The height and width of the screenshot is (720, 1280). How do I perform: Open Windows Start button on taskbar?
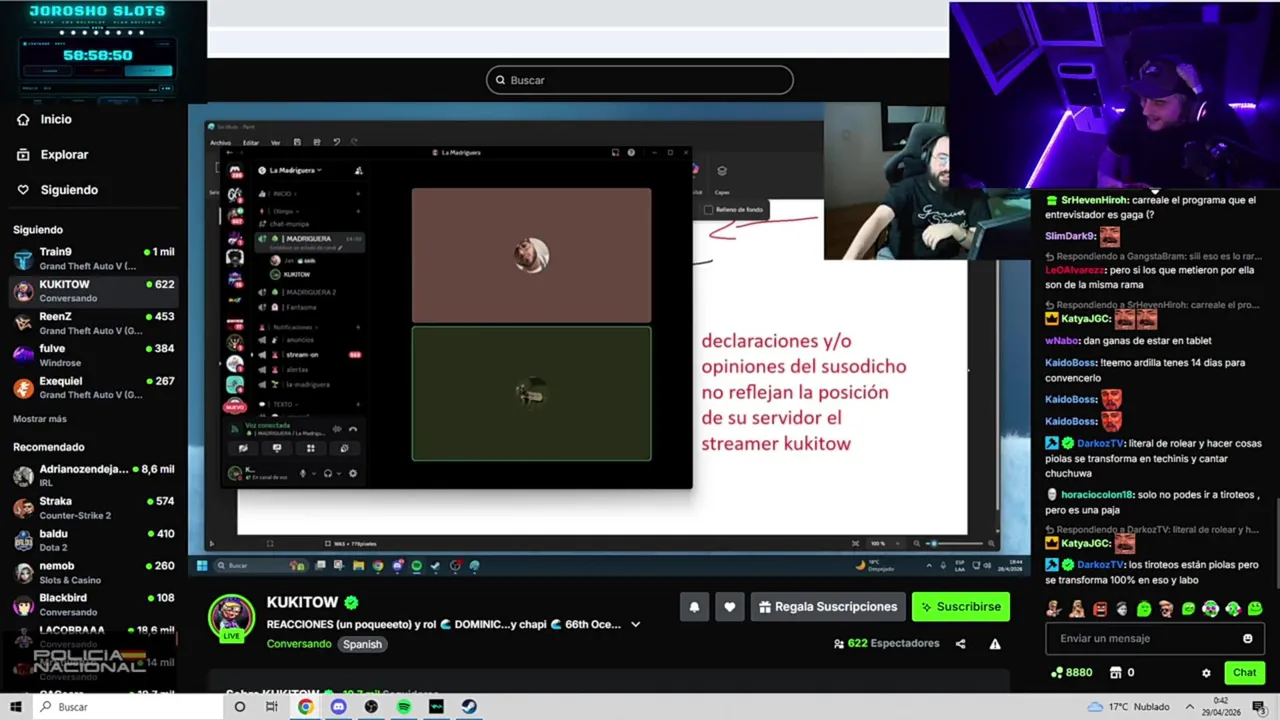point(16,707)
